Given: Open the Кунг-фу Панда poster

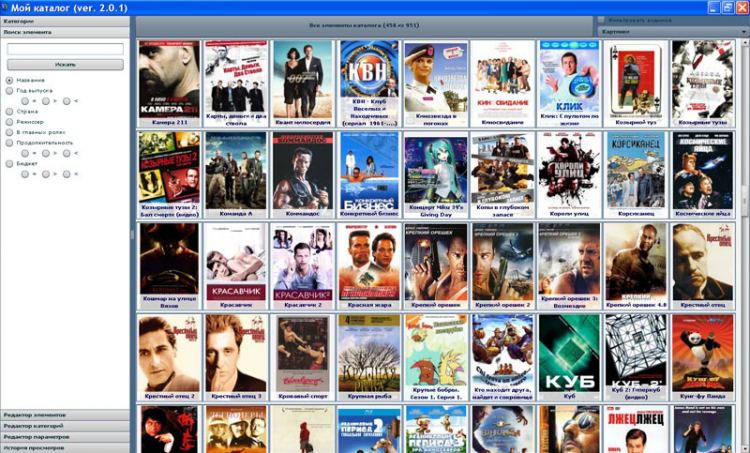Looking at the screenshot, I should (703, 353).
